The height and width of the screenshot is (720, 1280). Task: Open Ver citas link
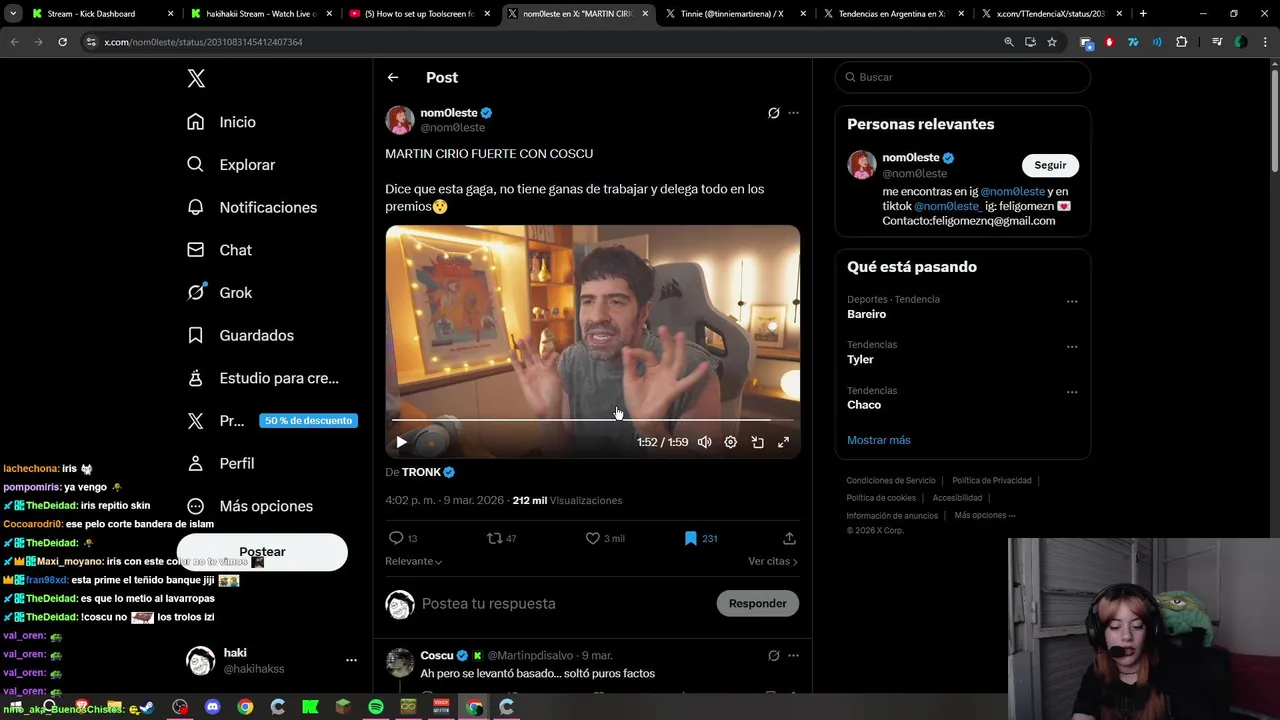pos(773,561)
